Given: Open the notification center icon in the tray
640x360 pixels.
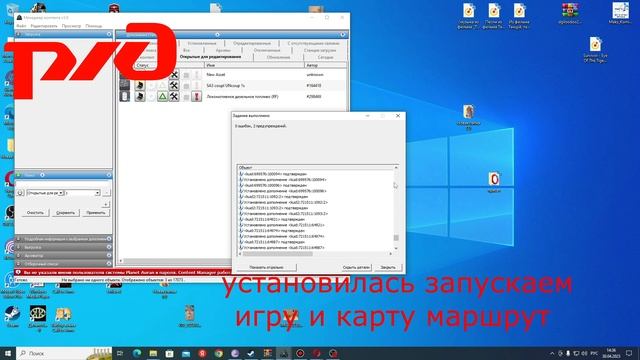Looking at the screenshot, I should click(629, 353).
